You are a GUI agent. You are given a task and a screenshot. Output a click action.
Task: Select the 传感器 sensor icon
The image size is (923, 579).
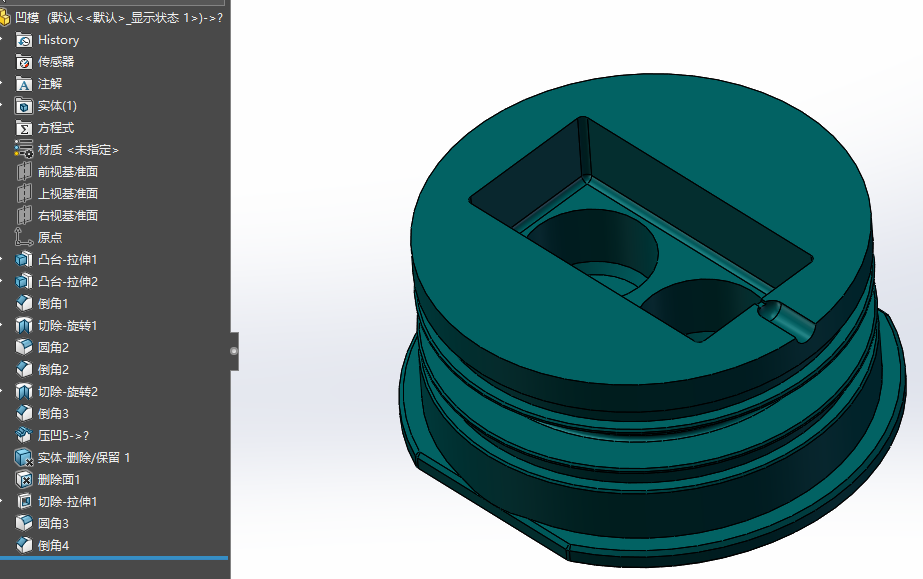pos(24,62)
